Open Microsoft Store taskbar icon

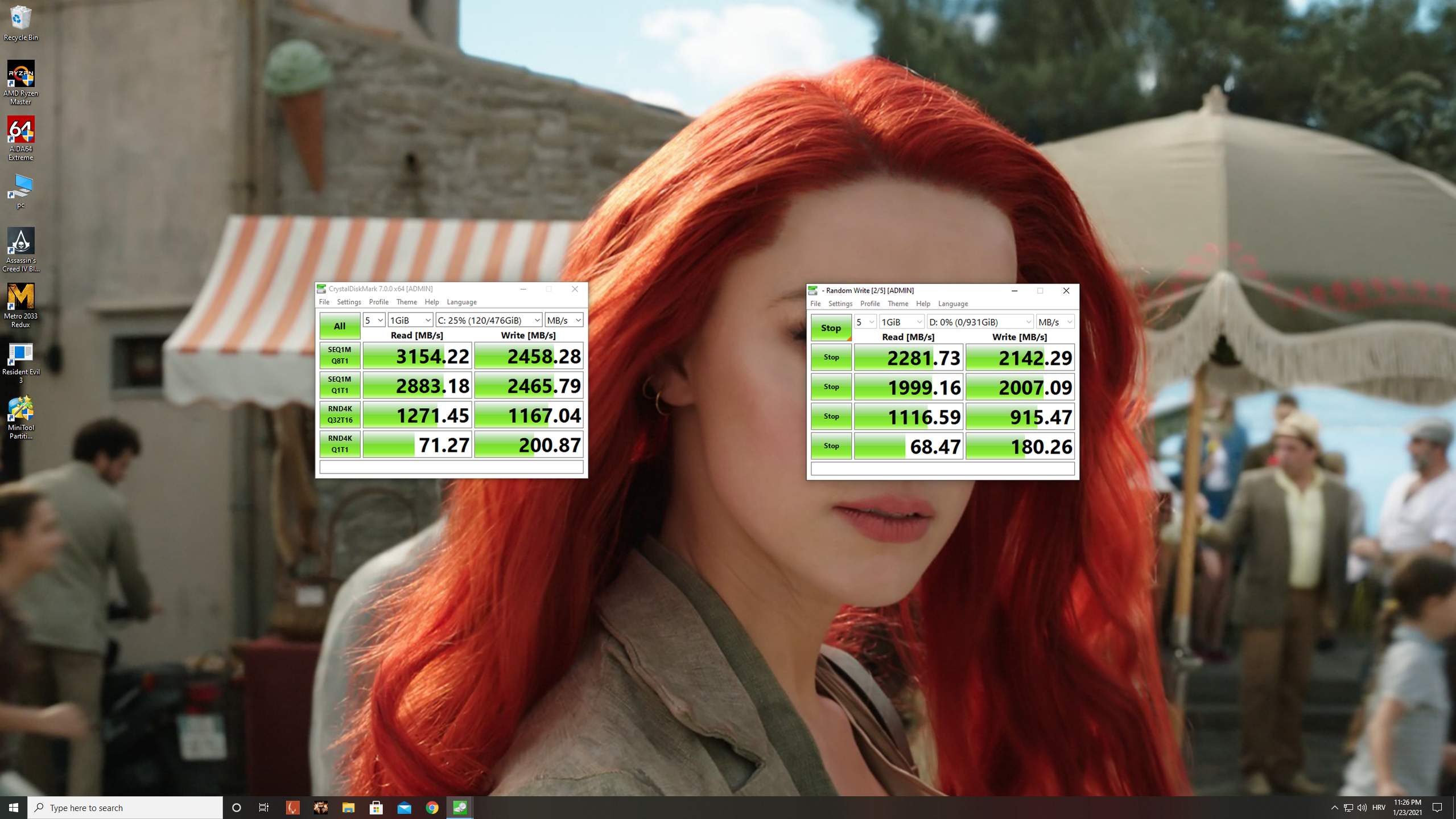point(376,807)
